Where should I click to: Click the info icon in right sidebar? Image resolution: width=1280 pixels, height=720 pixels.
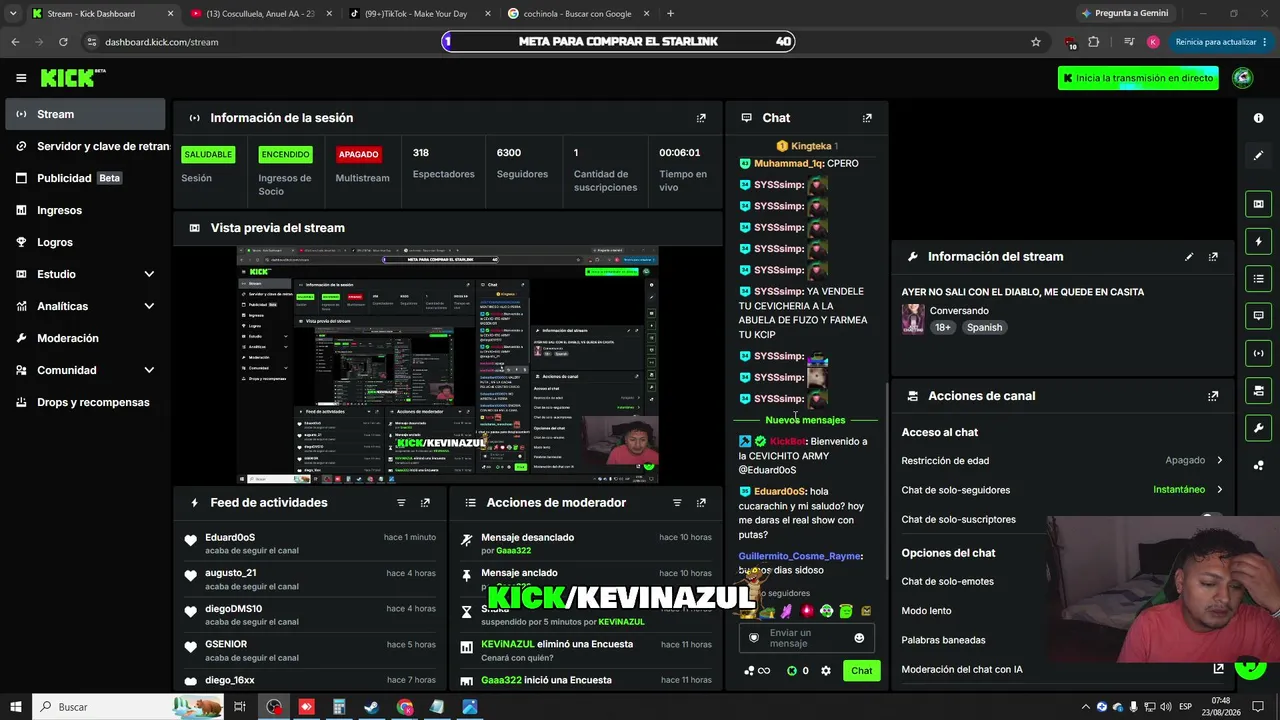[x=1259, y=118]
